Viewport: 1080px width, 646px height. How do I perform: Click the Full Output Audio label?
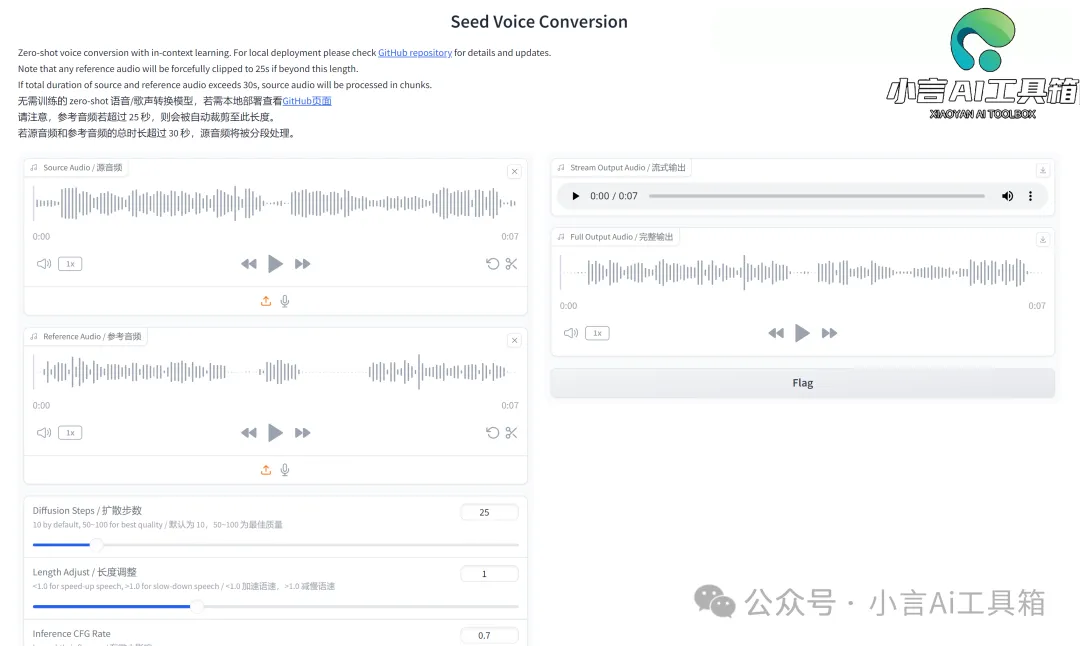click(x=615, y=237)
